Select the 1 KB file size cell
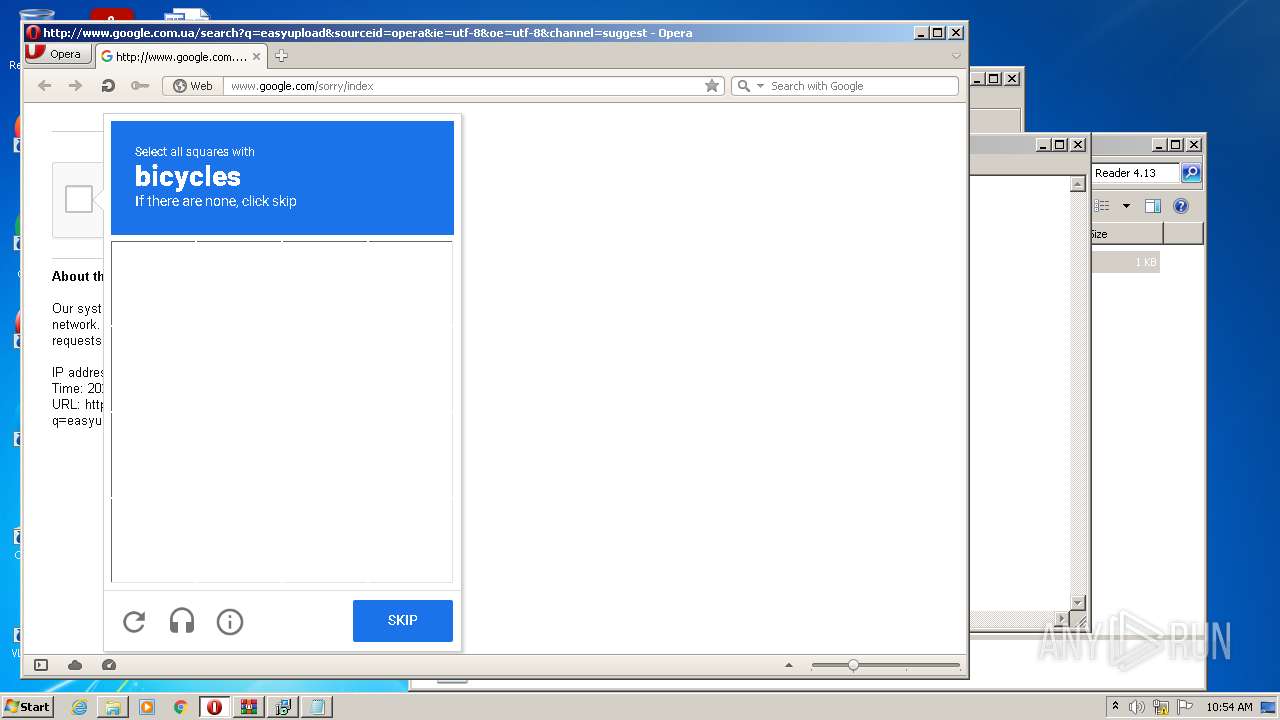1280x720 pixels. point(1126,262)
